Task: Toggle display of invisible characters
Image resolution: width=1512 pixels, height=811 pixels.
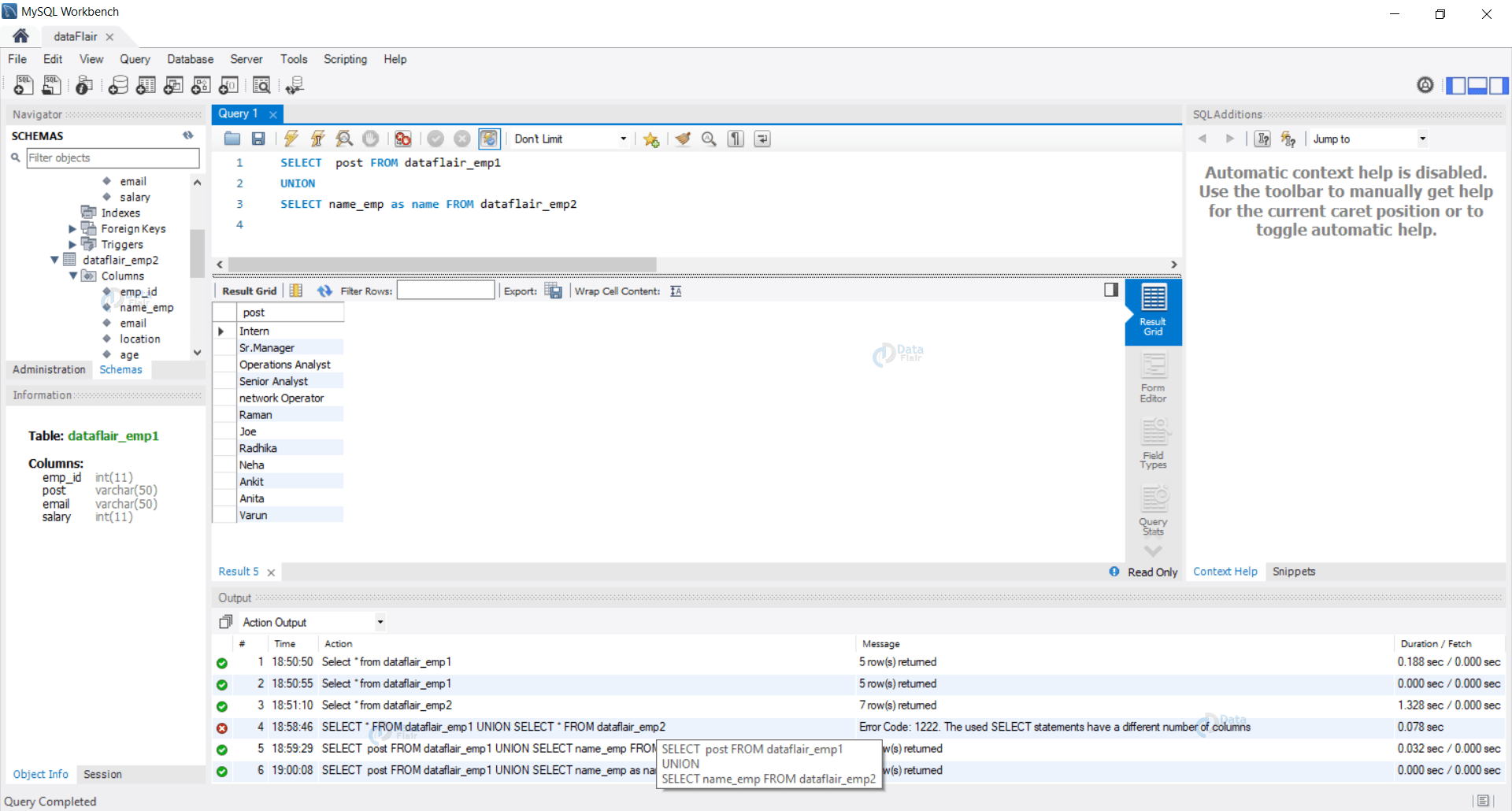Action: [x=735, y=139]
